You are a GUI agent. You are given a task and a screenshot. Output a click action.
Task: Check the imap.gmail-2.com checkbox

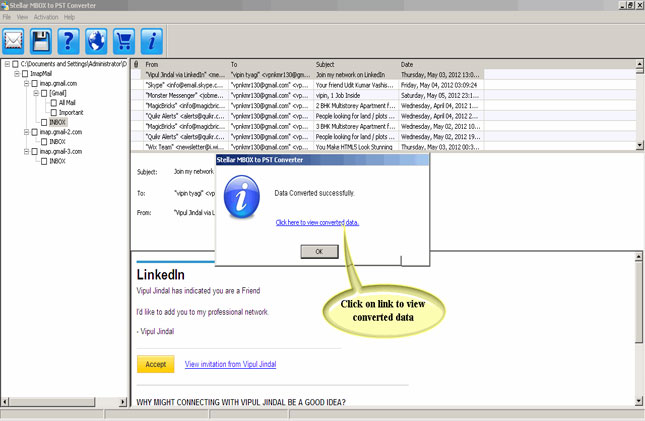(x=35, y=132)
